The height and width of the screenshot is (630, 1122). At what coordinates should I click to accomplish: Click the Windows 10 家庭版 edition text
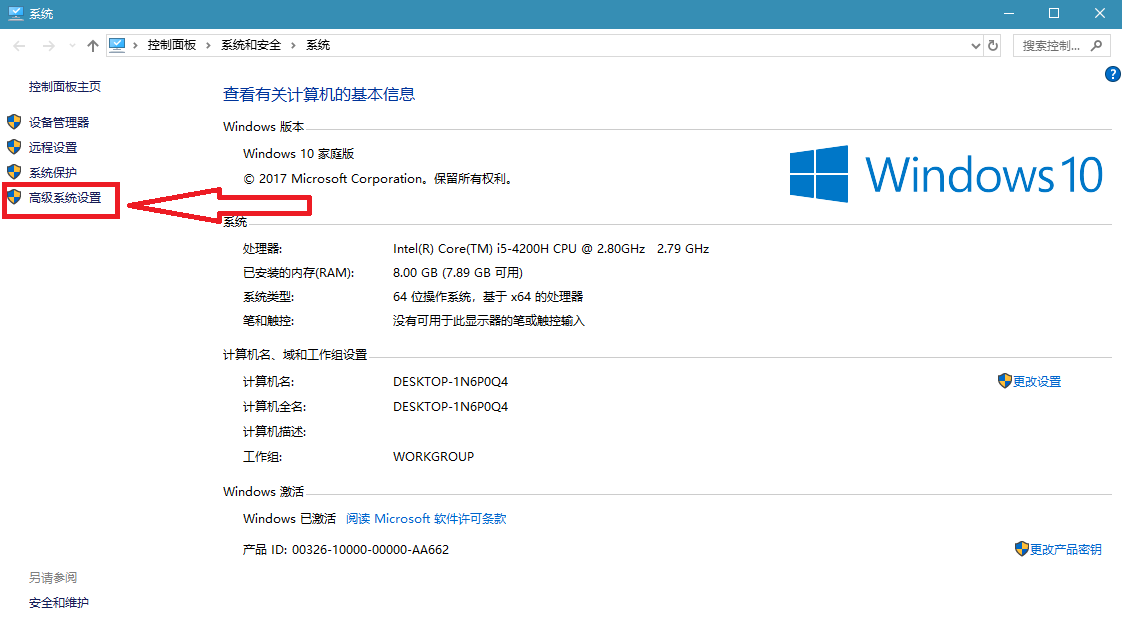[298, 154]
